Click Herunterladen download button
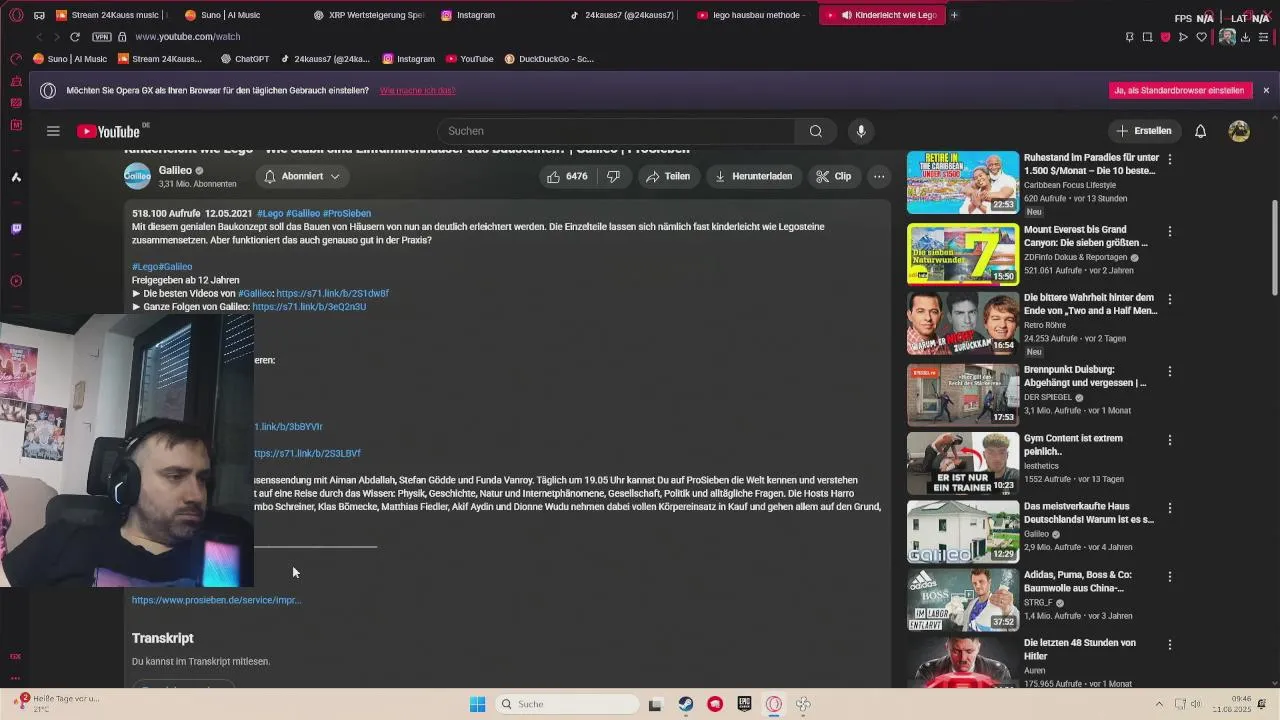The width and height of the screenshot is (1280, 720). tap(754, 176)
